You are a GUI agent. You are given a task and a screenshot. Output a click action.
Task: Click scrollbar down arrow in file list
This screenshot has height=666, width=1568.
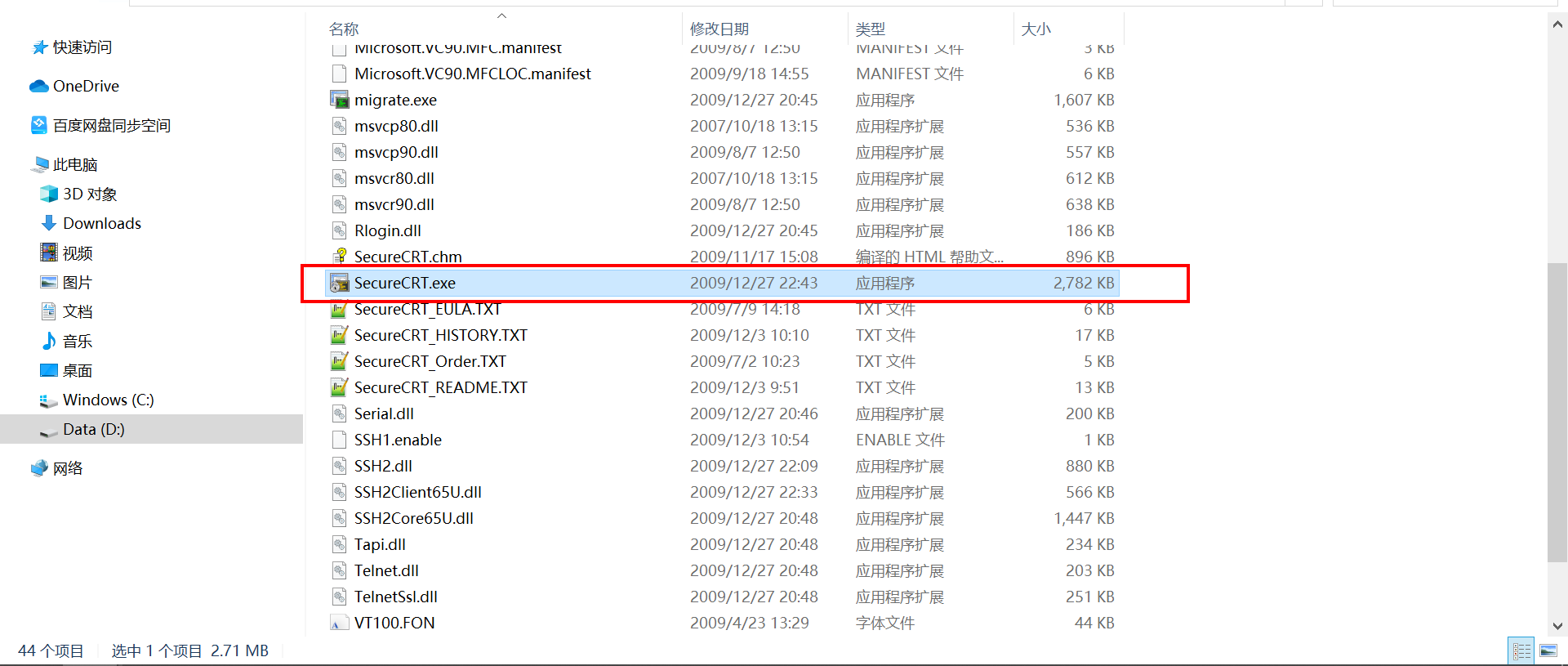[x=1557, y=626]
